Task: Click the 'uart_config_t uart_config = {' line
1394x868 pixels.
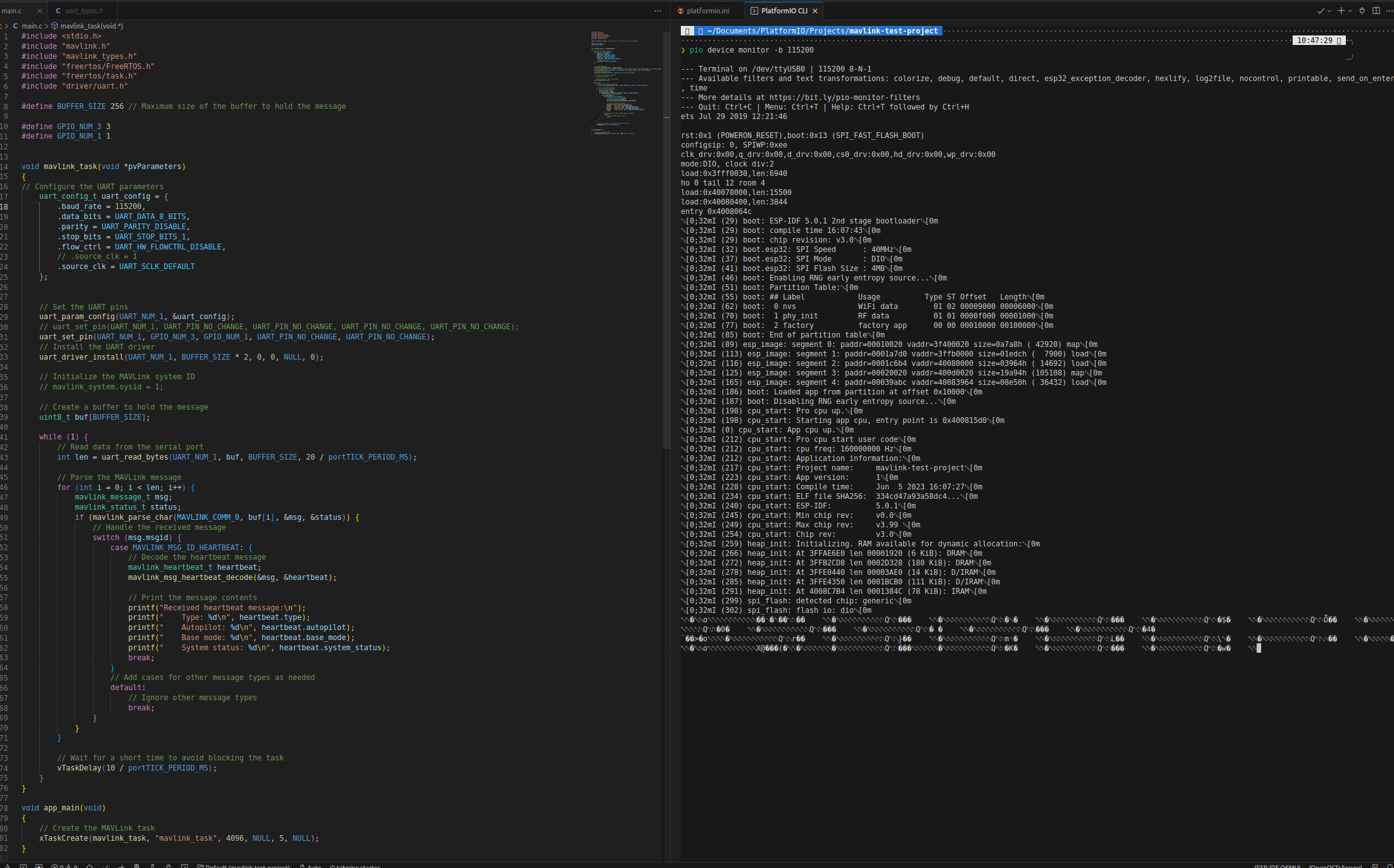Action: tap(104, 196)
